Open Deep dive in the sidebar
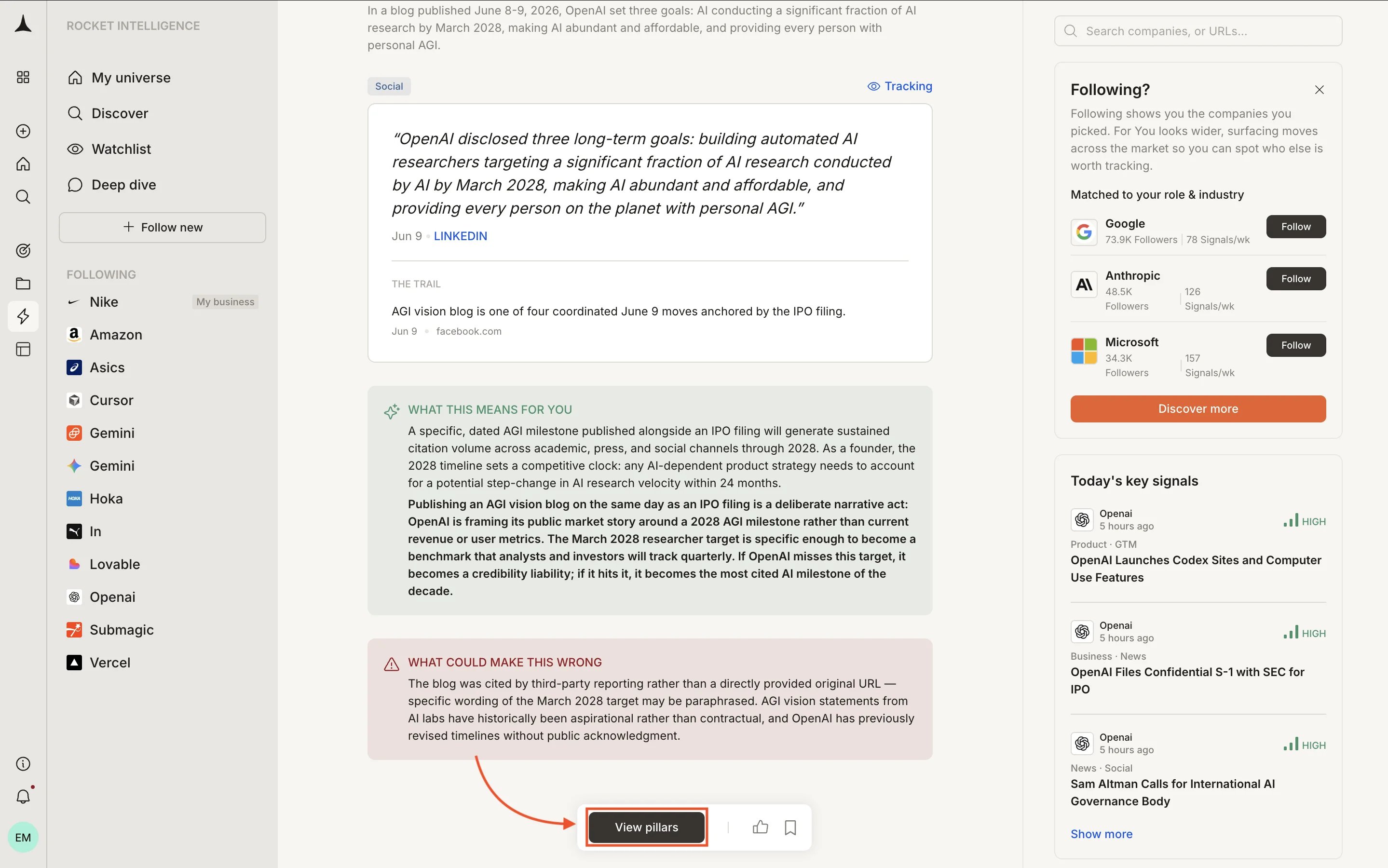The image size is (1388, 868). coord(112,184)
